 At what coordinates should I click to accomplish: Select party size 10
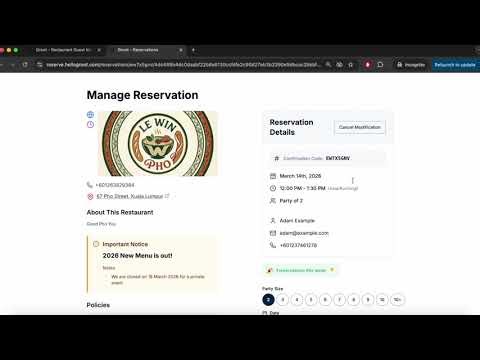tap(382, 300)
